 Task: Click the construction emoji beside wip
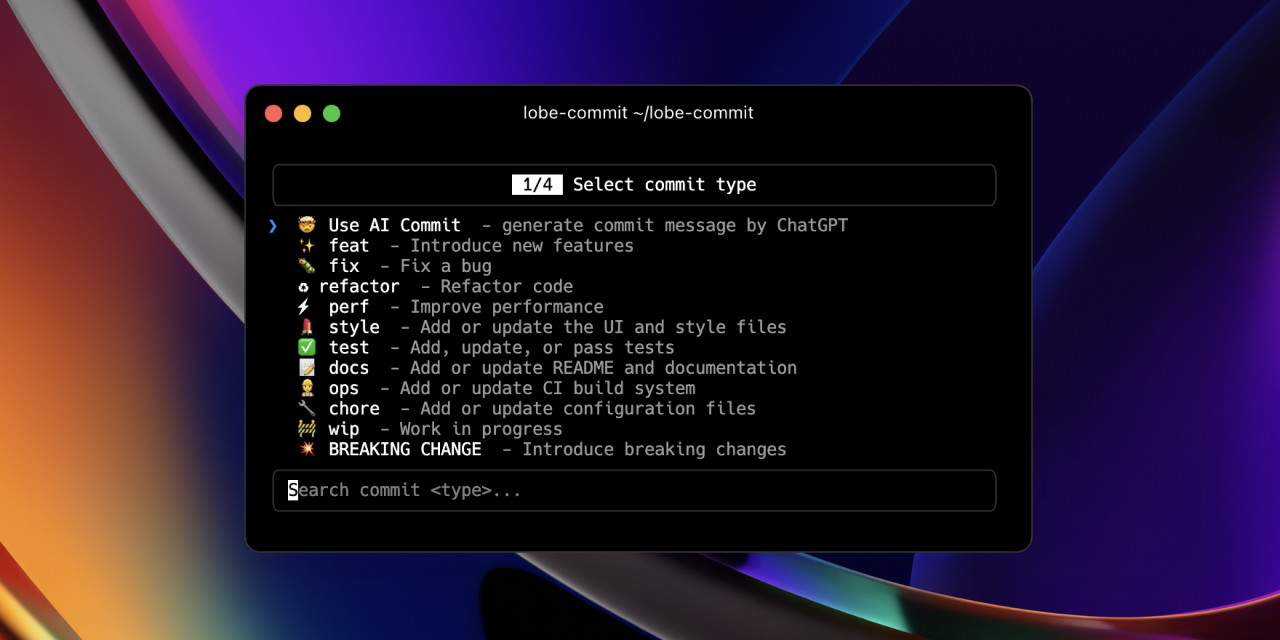(x=306, y=429)
